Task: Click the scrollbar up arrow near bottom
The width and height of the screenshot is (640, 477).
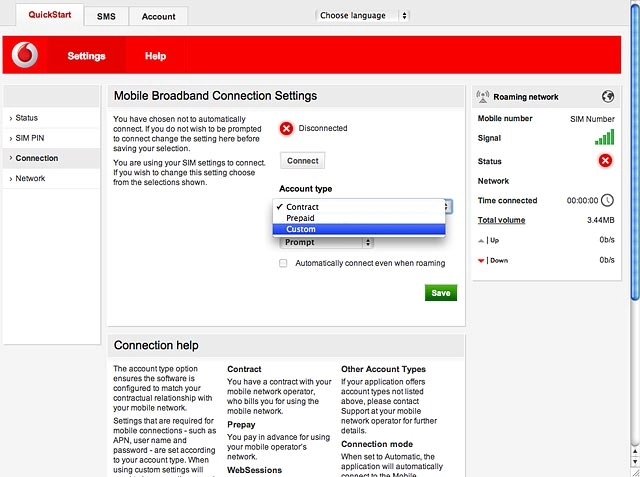Action: tap(635, 451)
